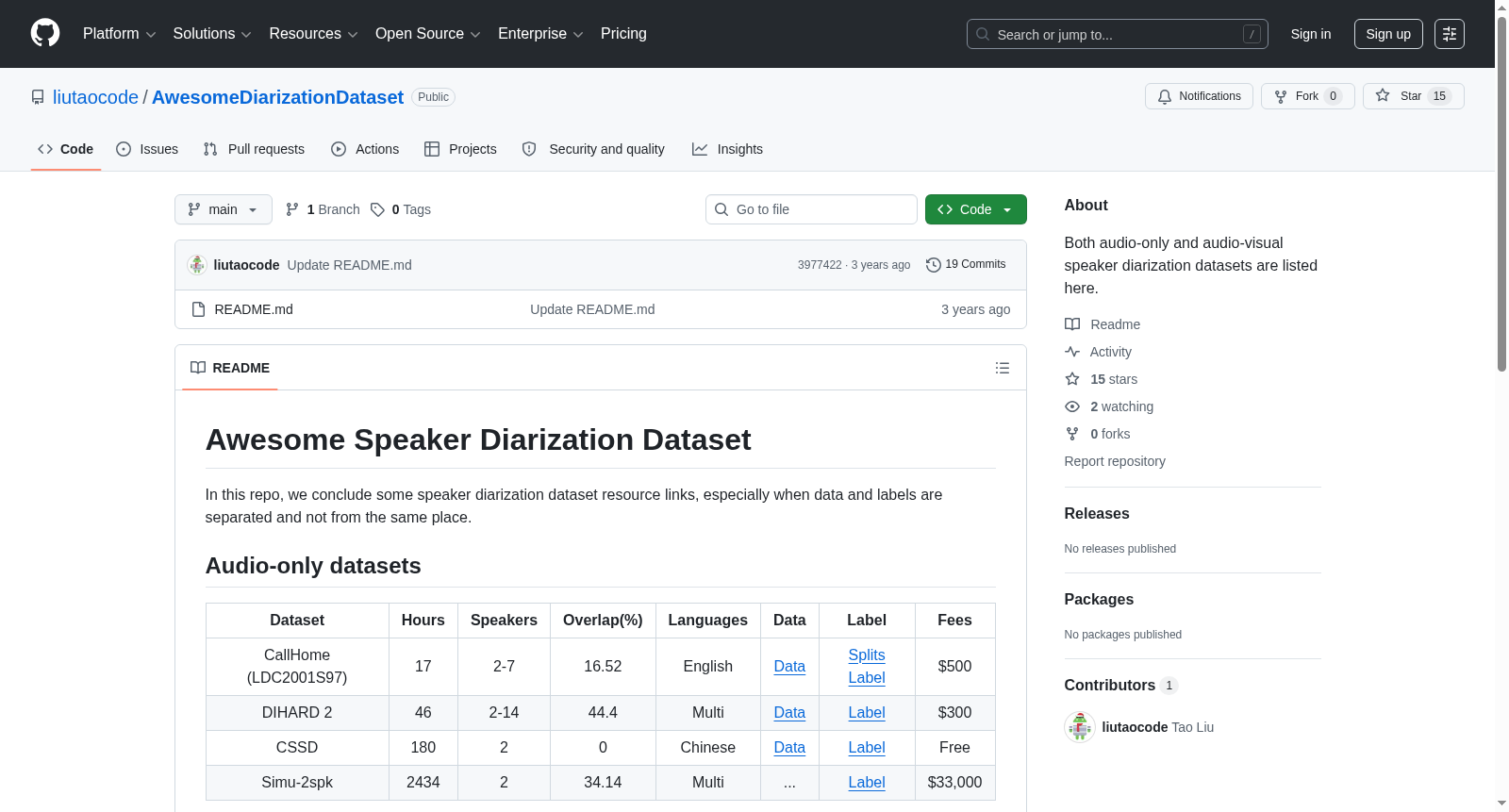
Task: Click the DIHARD 2 Data link
Action: (789, 713)
